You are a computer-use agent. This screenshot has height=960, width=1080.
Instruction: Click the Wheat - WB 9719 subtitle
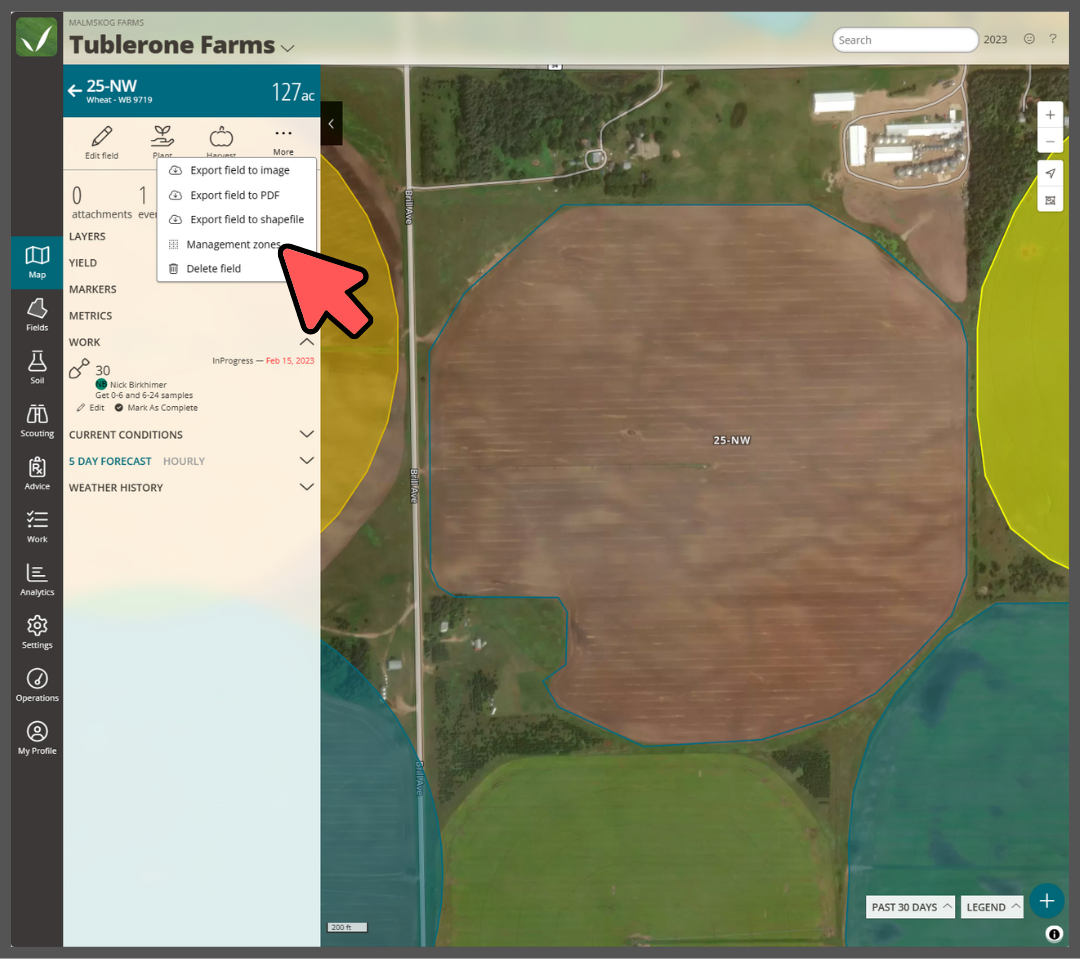point(119,100)
